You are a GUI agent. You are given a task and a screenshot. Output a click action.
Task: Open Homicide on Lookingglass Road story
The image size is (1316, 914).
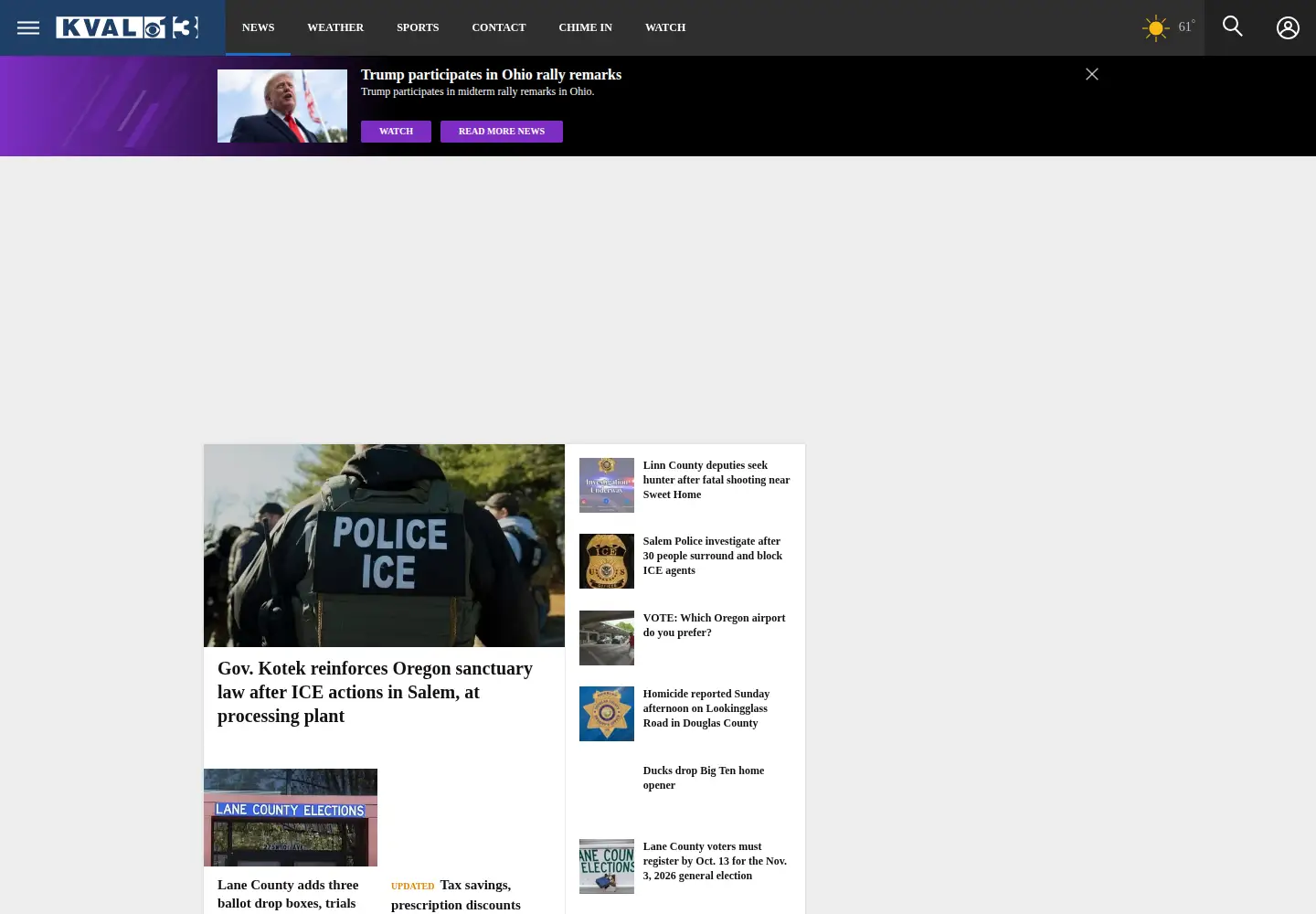pyautogui.click(x=706, y=708)
